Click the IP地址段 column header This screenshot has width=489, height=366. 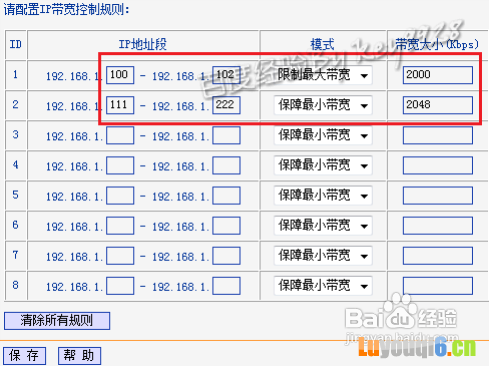pos(143,44)
